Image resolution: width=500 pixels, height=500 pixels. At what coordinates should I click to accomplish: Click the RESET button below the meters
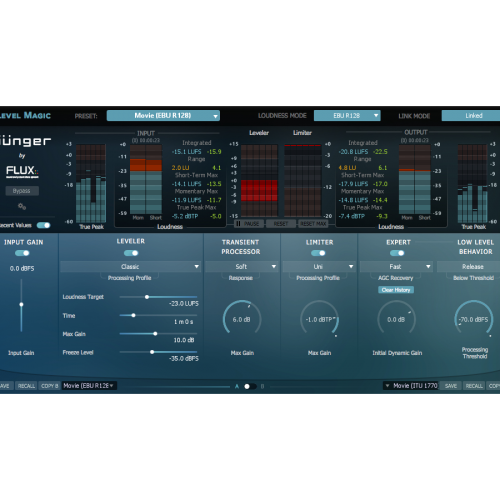[281, 224]
